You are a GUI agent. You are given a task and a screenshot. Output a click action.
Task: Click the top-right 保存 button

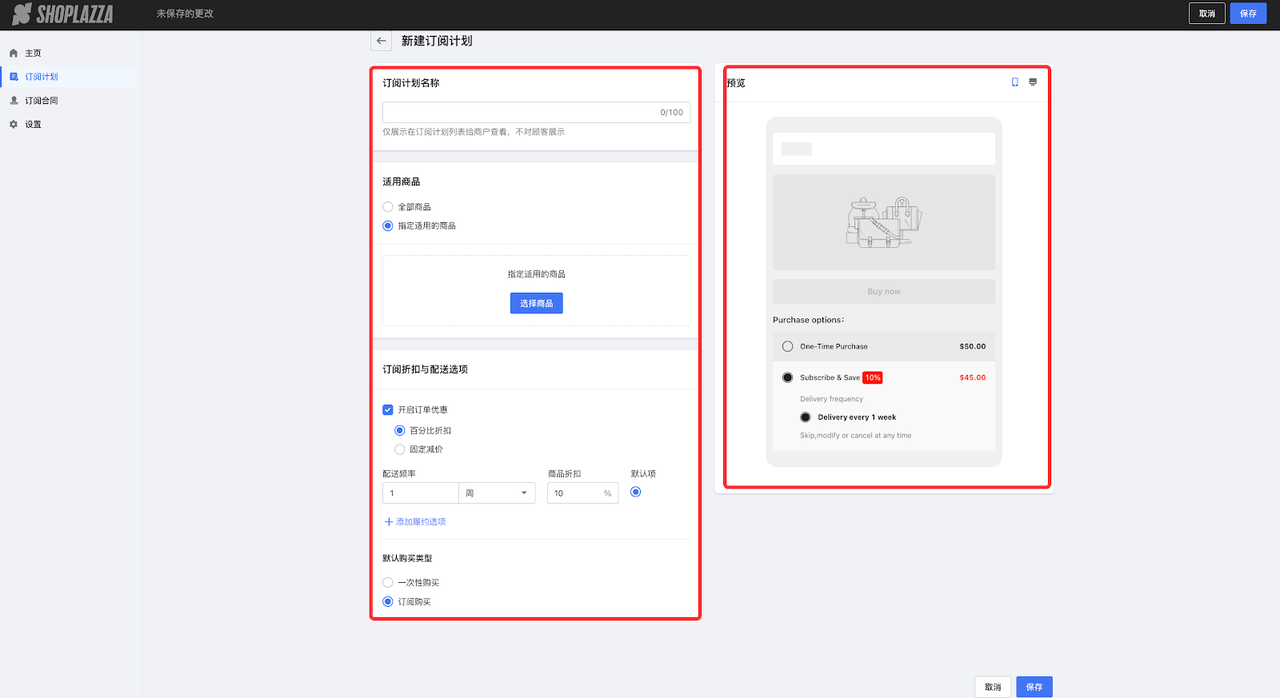point(1248,14)
